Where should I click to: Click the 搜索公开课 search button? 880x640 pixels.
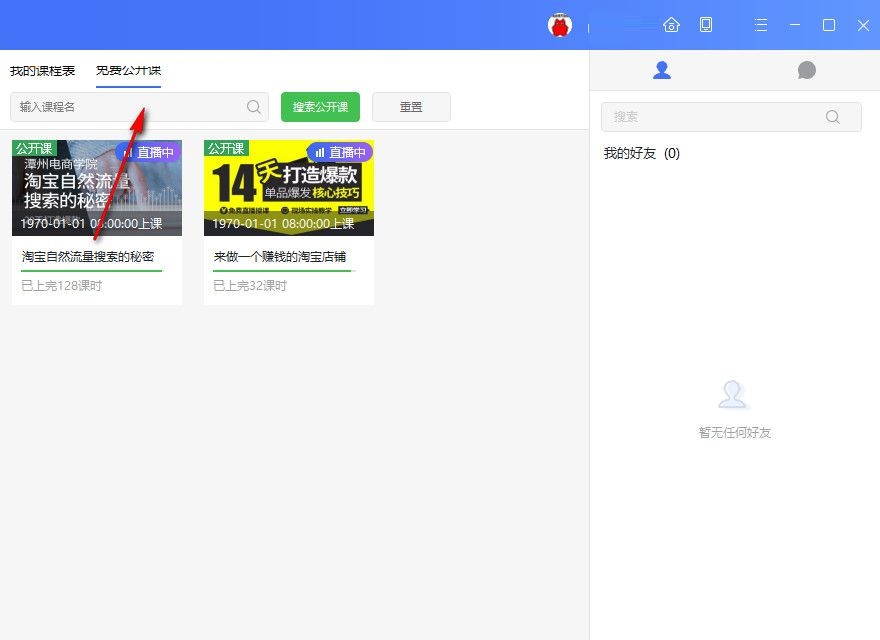[319, 106]
